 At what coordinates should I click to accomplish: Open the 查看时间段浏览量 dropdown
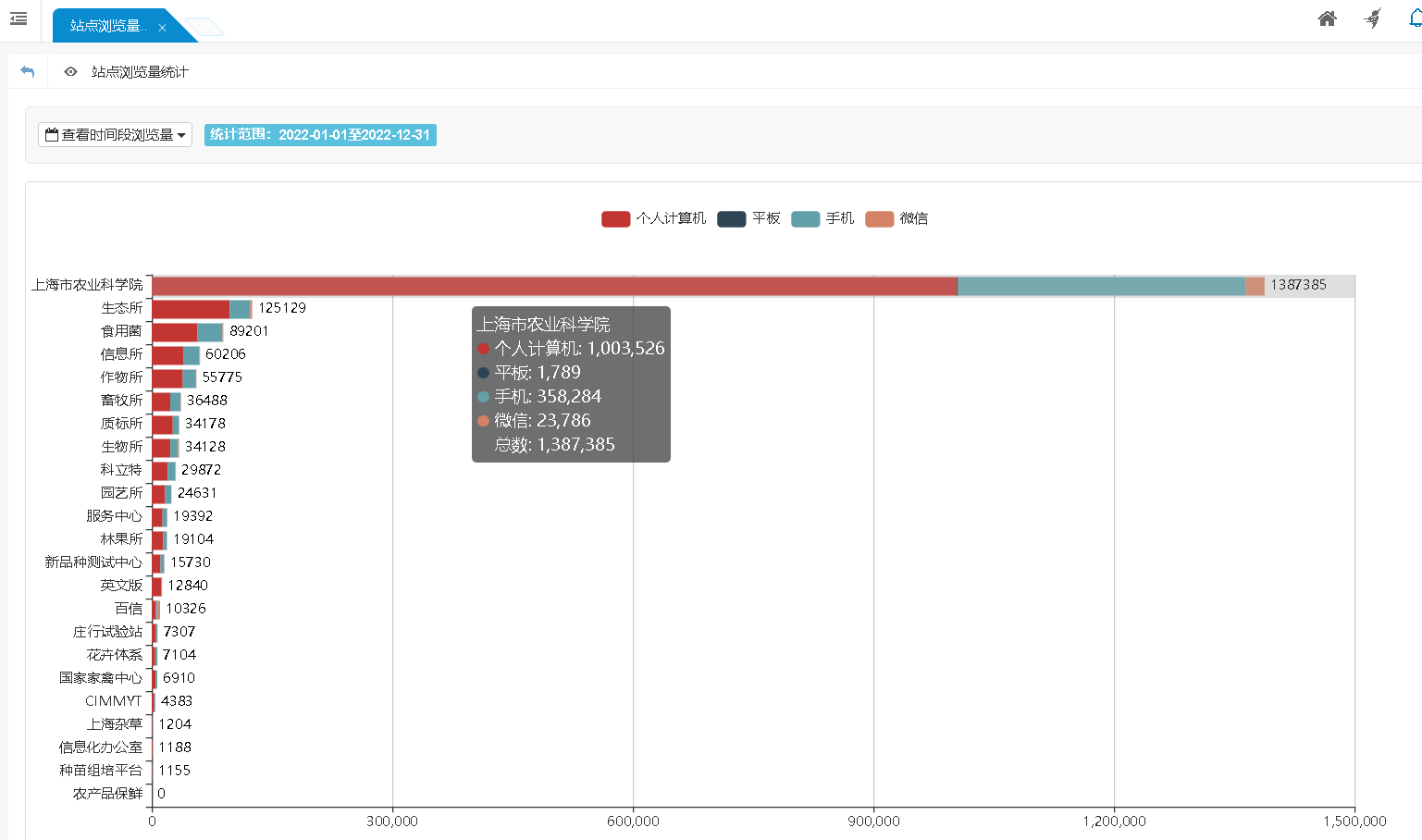116,135
